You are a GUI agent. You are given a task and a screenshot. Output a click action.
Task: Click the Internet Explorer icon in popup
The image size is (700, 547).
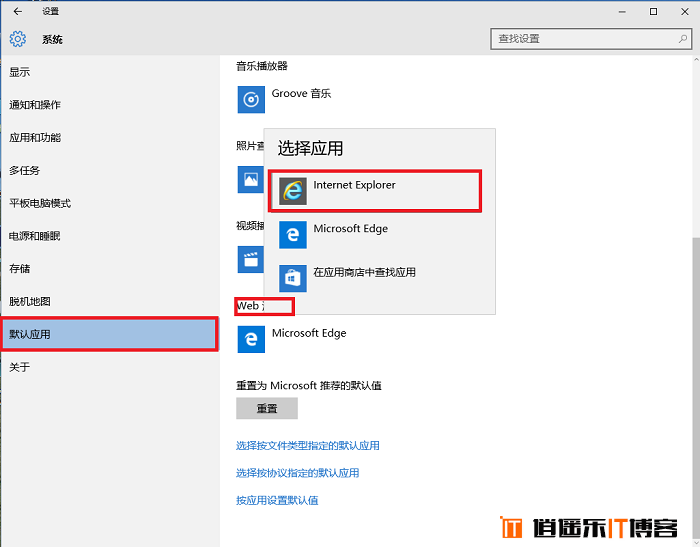click(293, 191)
